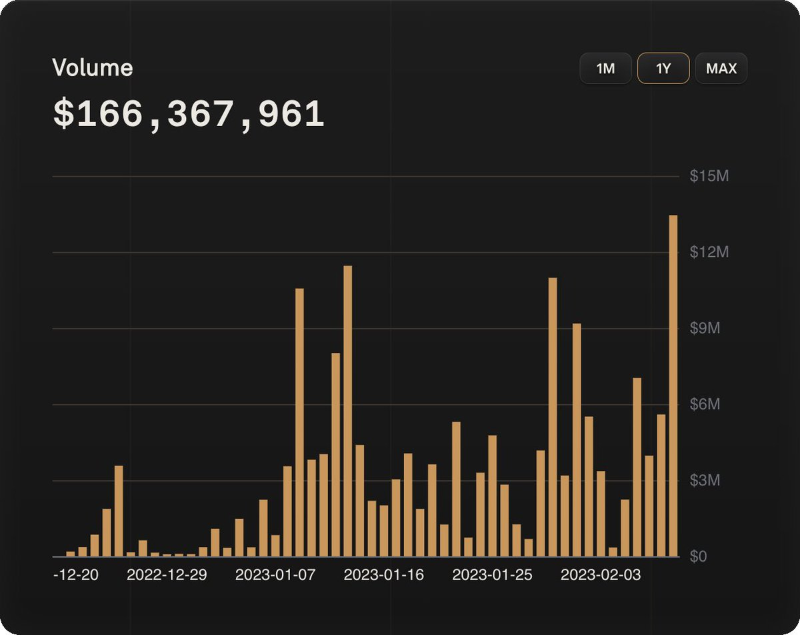Click the $12M y-axis label
The image size is (800, 635).
click(709, 252)
